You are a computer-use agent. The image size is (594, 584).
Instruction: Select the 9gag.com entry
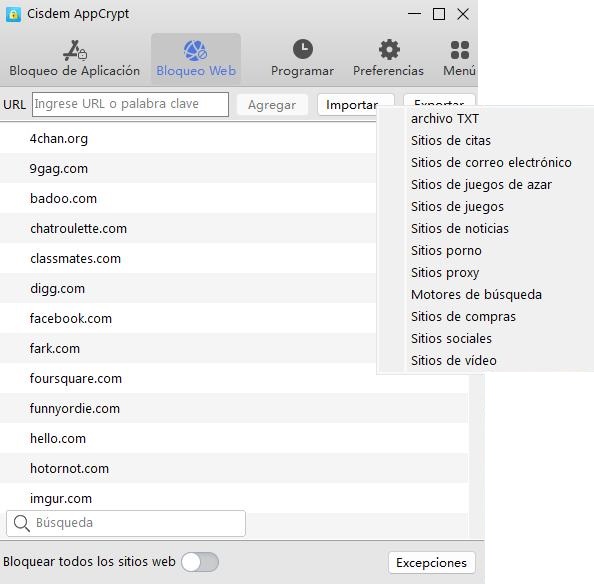tap(188, 168)
